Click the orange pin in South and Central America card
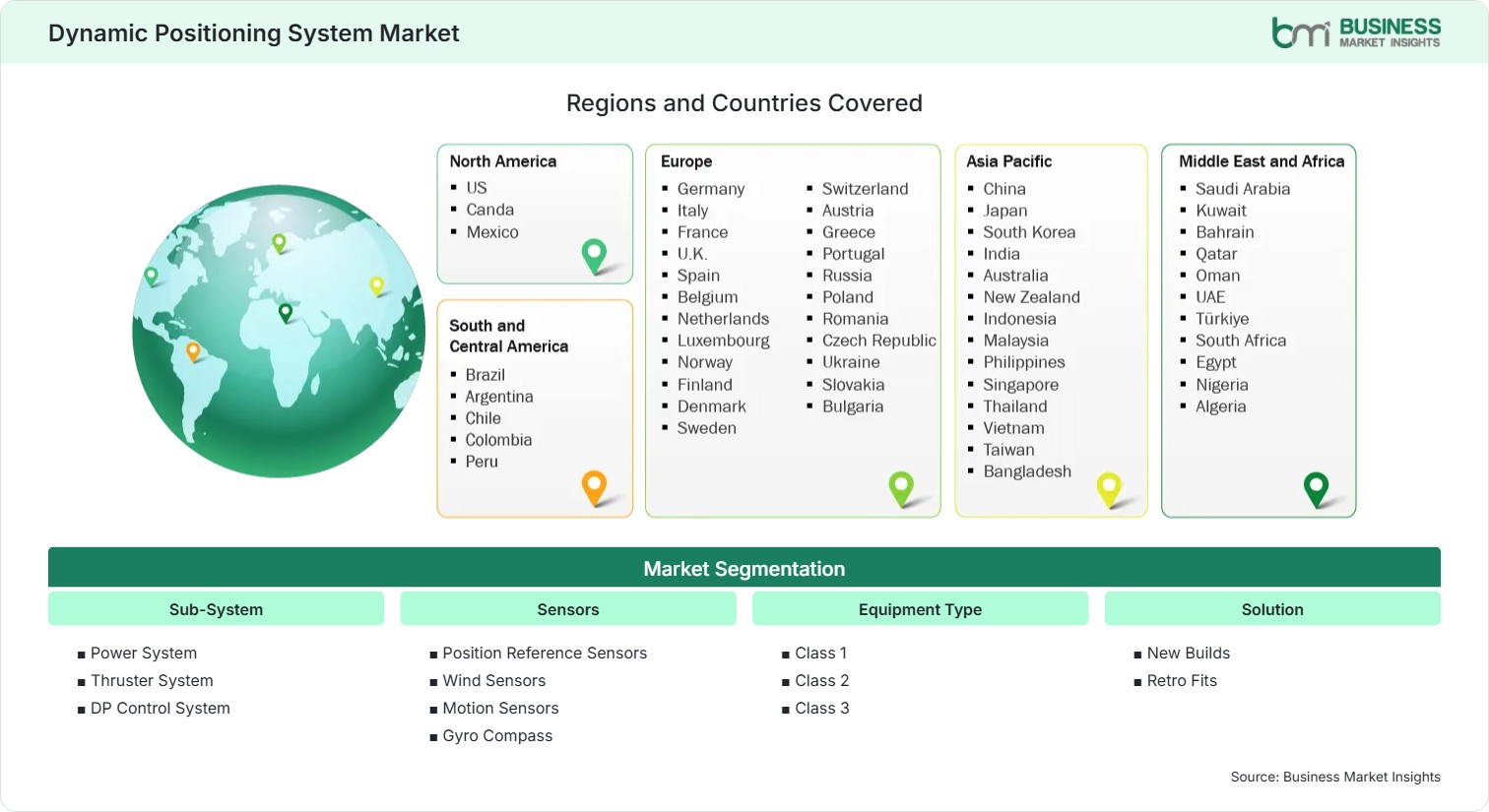 [x=595, y=487]
